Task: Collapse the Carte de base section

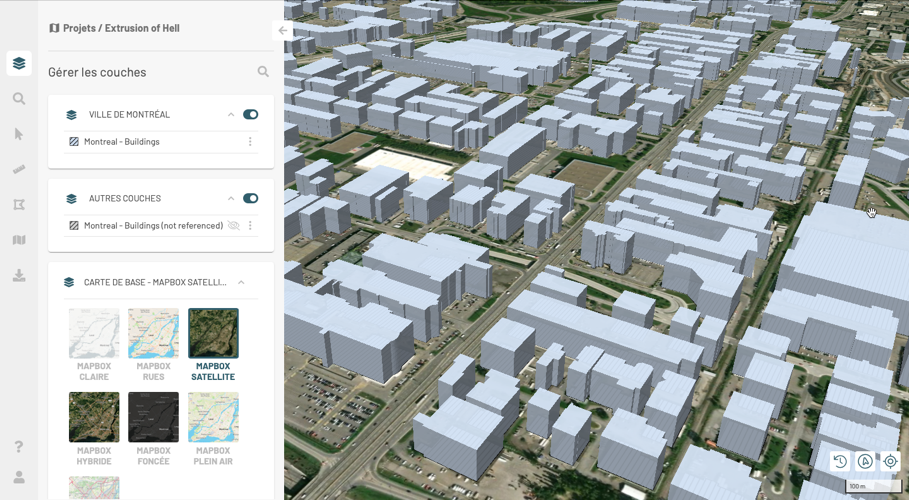Action: [x=241, y=283]
